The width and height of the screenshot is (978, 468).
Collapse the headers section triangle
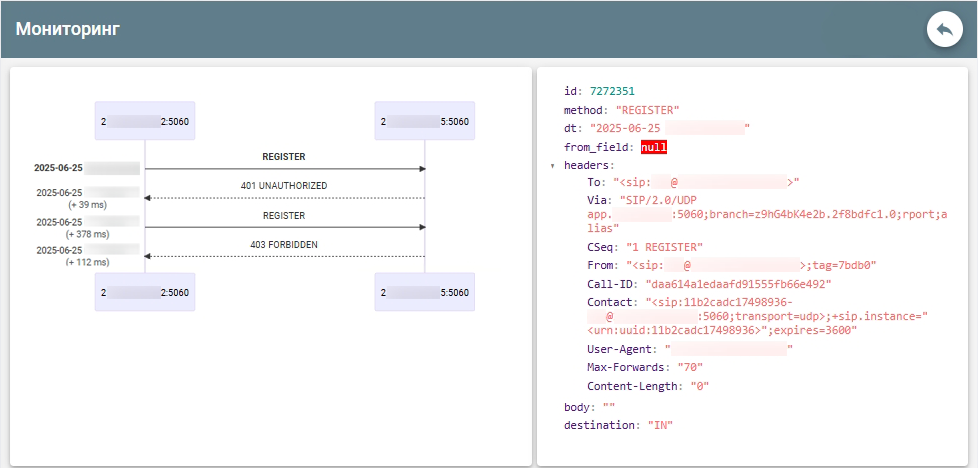553,165
